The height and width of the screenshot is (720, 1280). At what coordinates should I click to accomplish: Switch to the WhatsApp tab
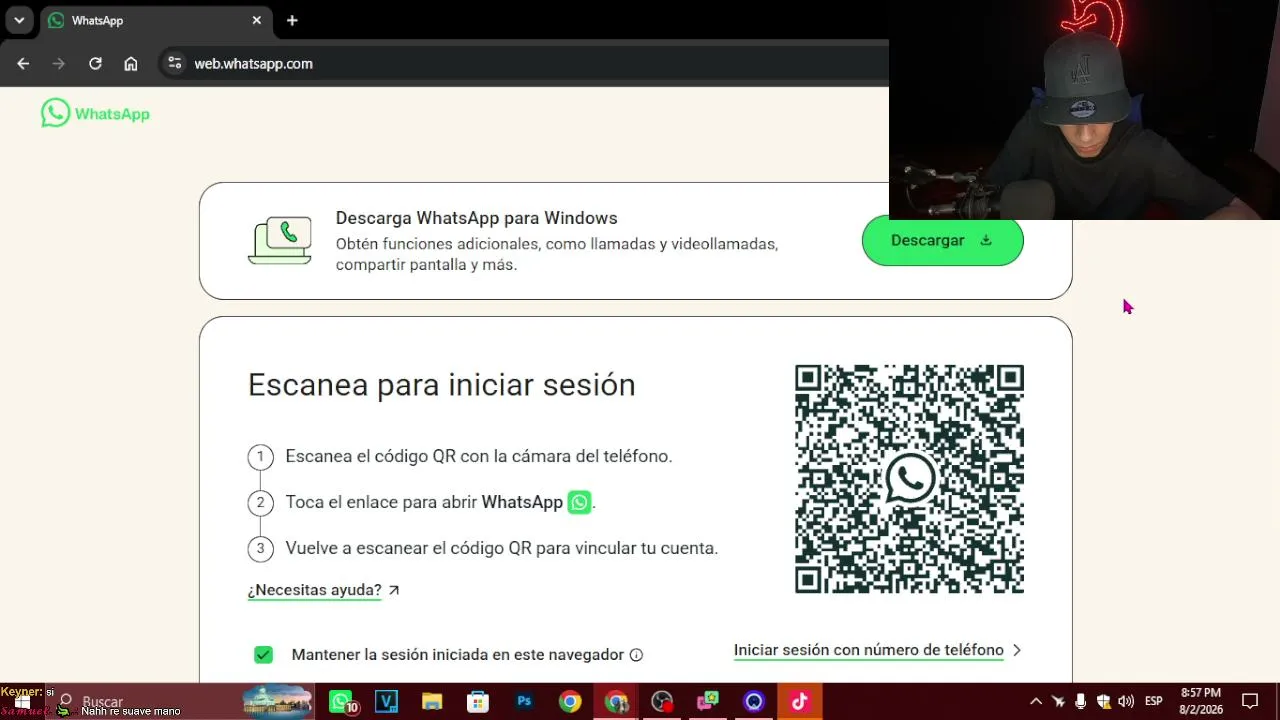[x=155, y=20]
